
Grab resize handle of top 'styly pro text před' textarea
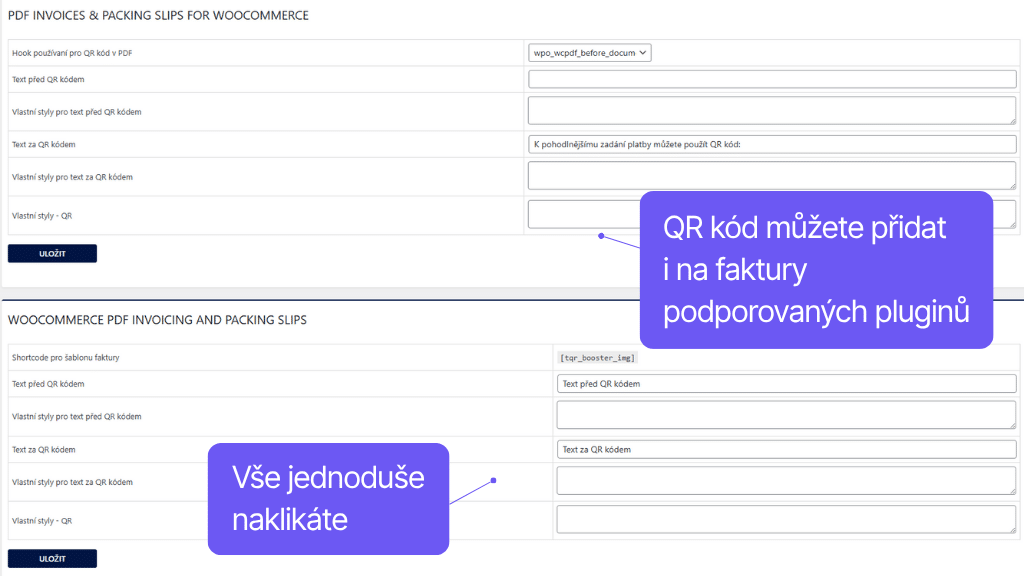[1012, 122]
